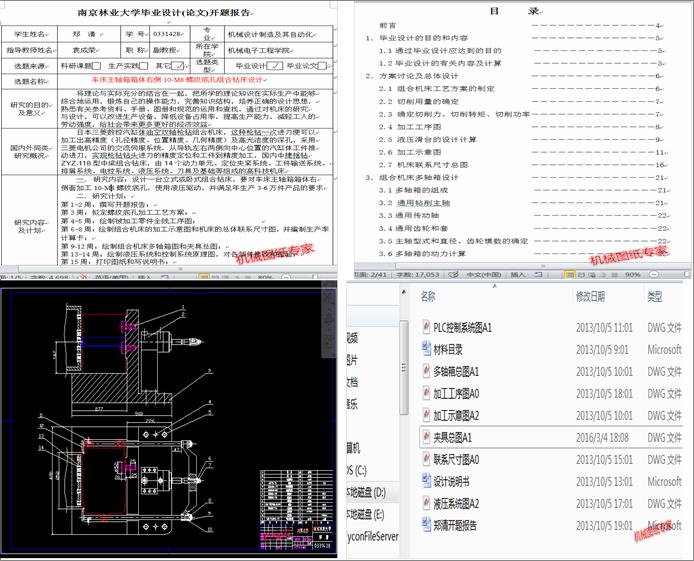Check the 生产实践 checkbox in the report form

(x=143, y=66)
